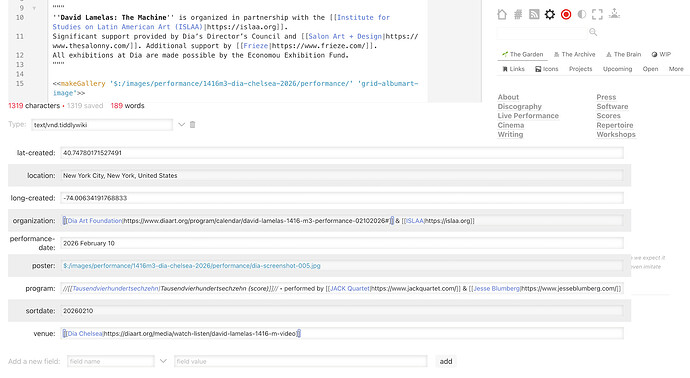Delete the type field with trash icon
The image size is (690, 378).
tap(192, 125)
